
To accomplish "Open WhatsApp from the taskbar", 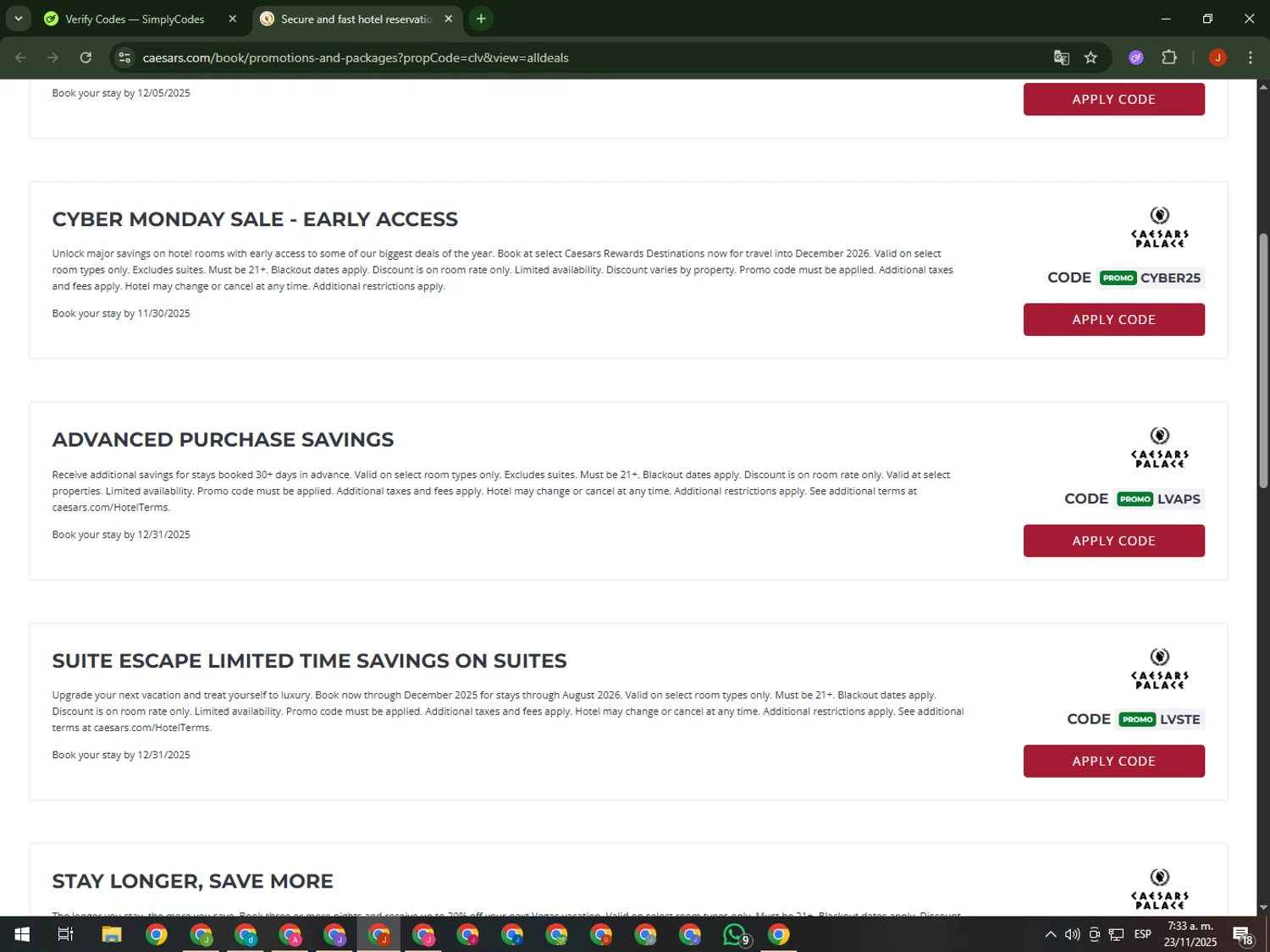I will tap(735, 934).
